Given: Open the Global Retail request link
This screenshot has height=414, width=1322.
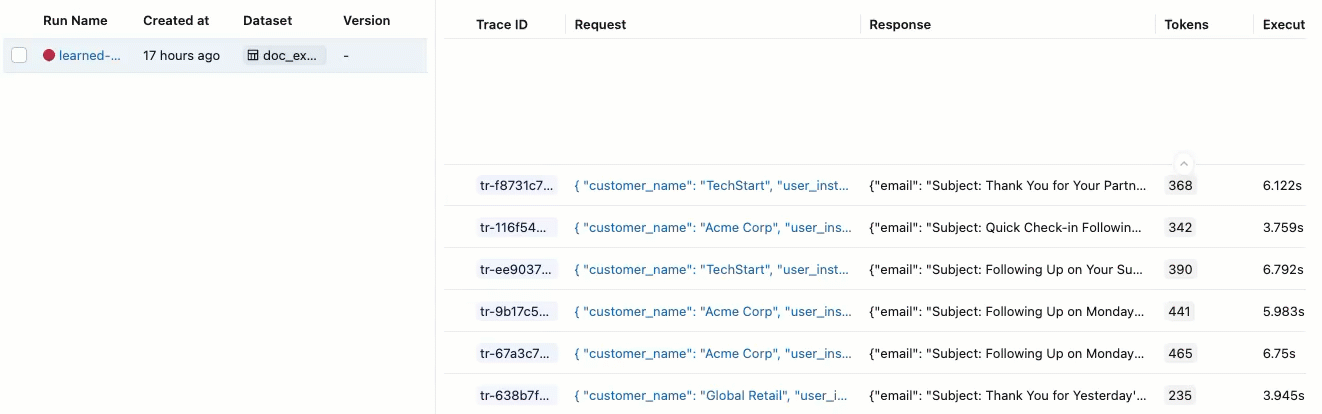Looking at the screenshot, I should [x=712, y=395].
